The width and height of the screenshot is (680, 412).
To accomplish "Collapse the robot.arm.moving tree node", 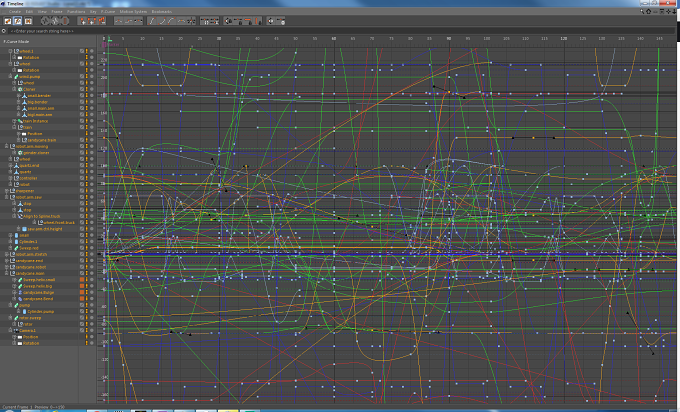I will click(x=7, y=146).
